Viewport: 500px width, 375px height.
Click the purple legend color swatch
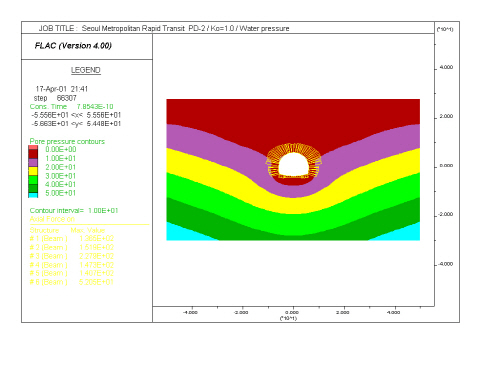(x=33, y=163)
